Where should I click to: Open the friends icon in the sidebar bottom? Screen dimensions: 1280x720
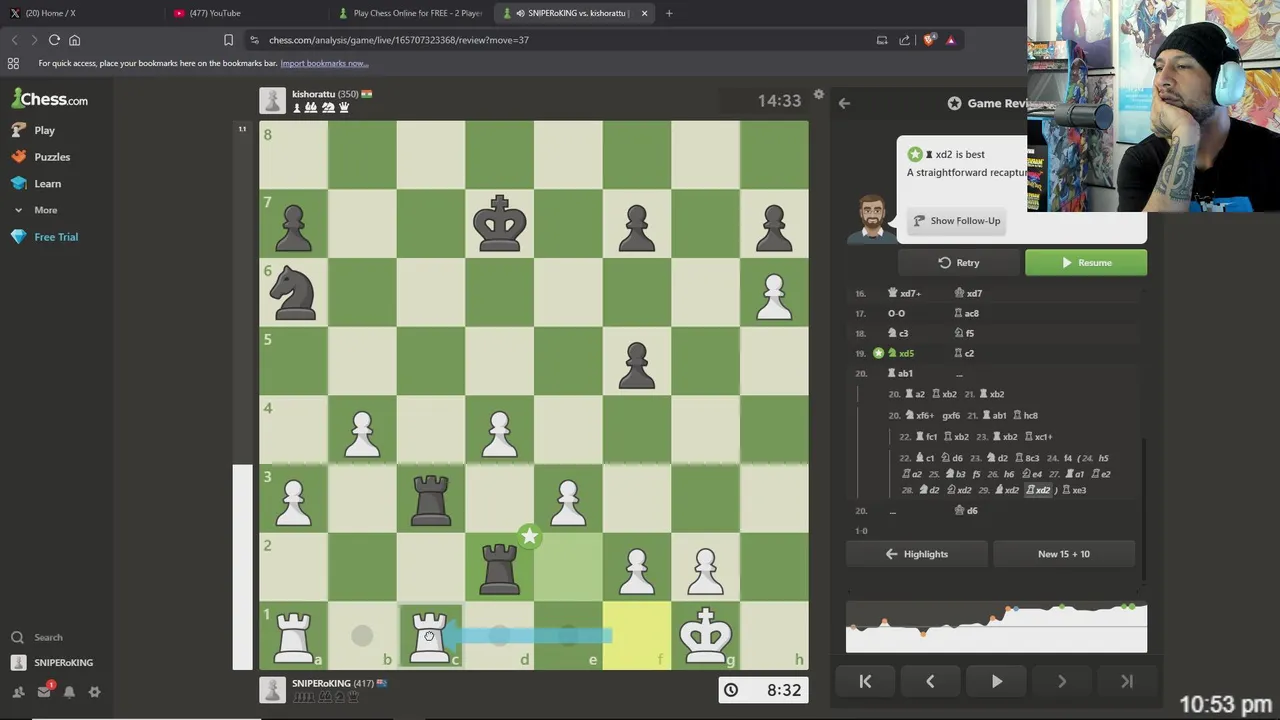[18, 692]
